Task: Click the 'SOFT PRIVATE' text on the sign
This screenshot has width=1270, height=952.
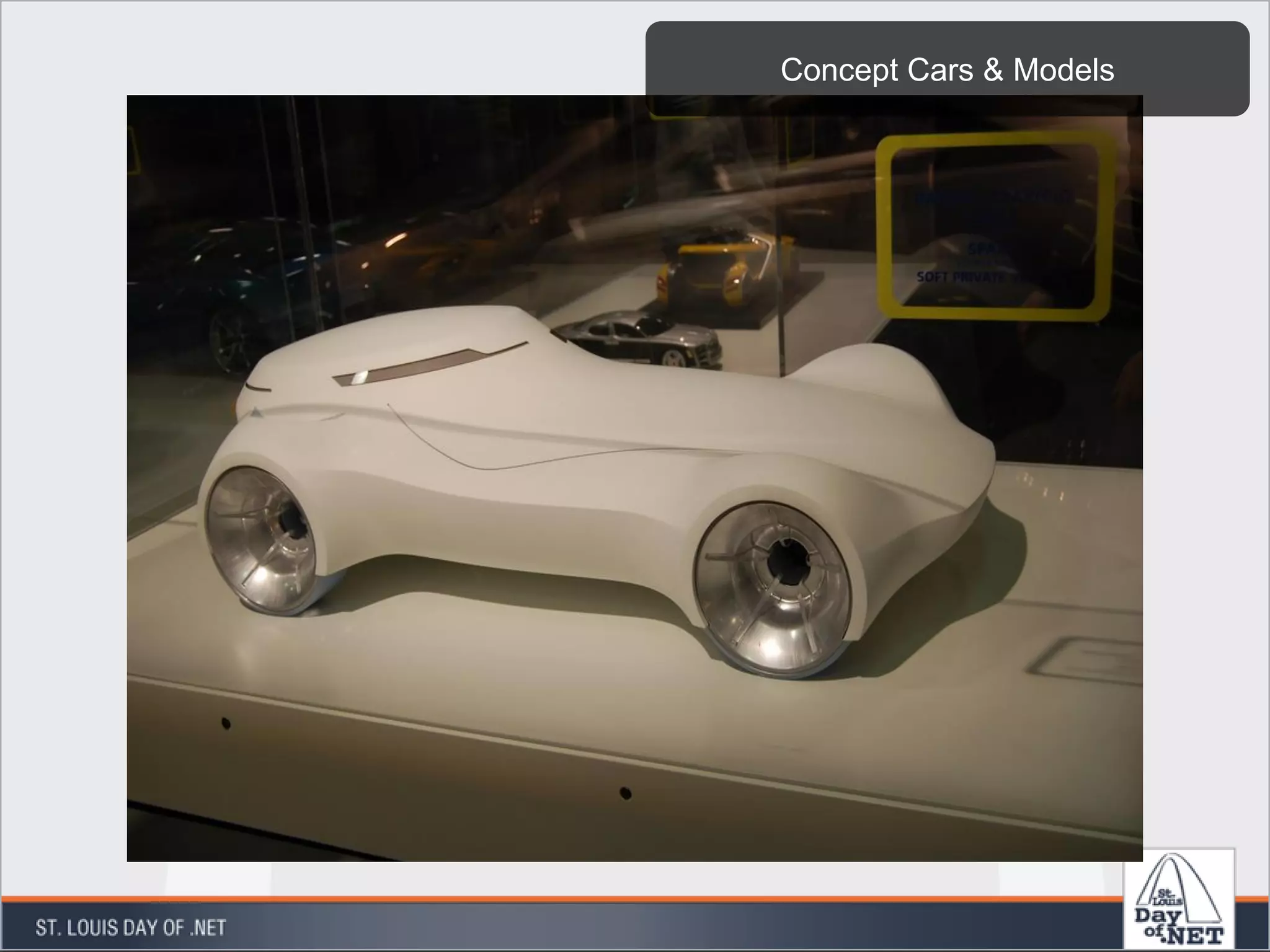Action: 960,277
